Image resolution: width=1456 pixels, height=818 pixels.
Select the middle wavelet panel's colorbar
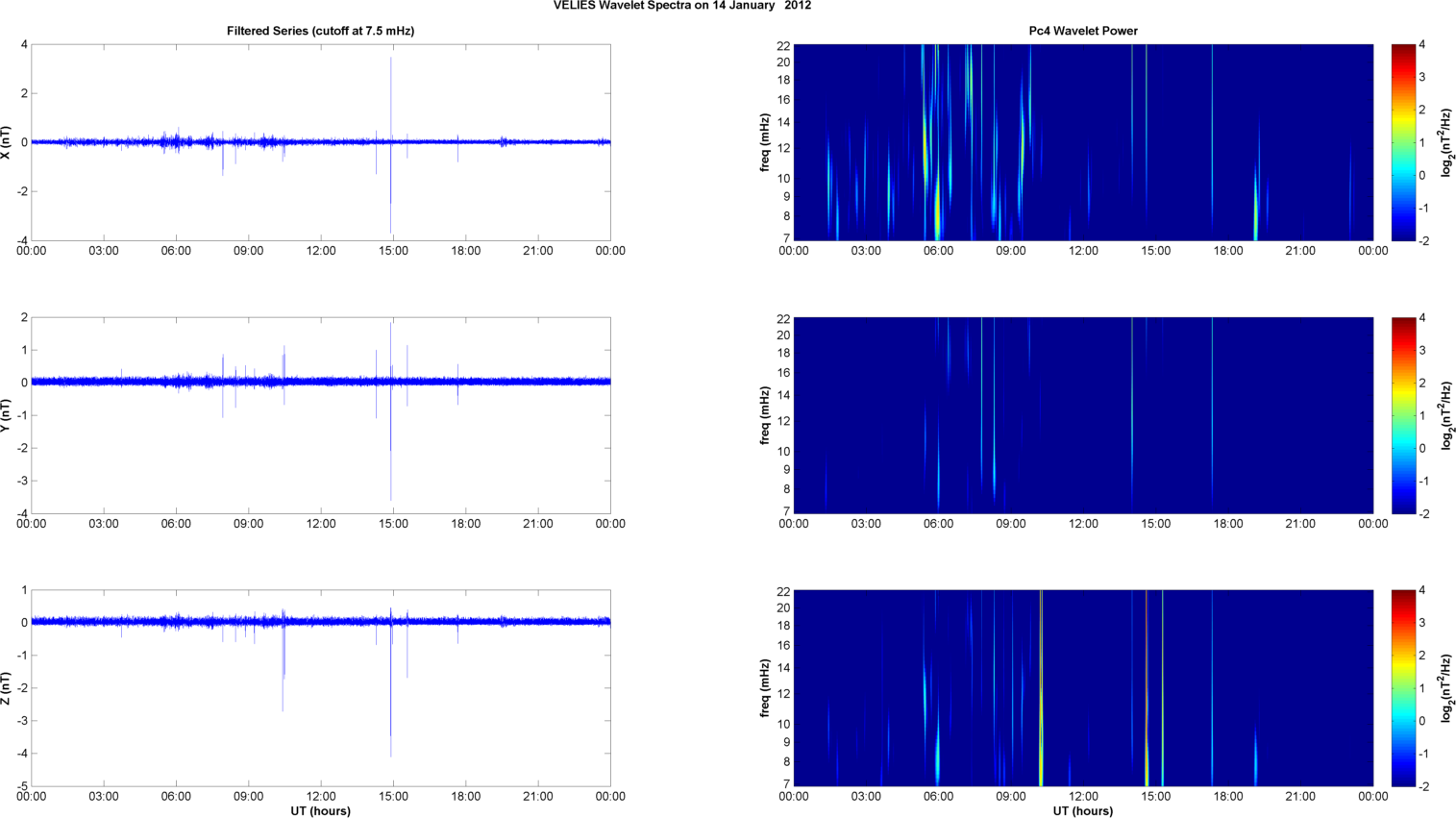click(1403, 415)
